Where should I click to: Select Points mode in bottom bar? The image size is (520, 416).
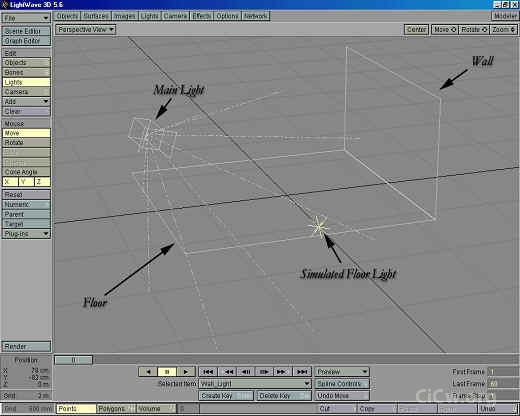point(76,409)
